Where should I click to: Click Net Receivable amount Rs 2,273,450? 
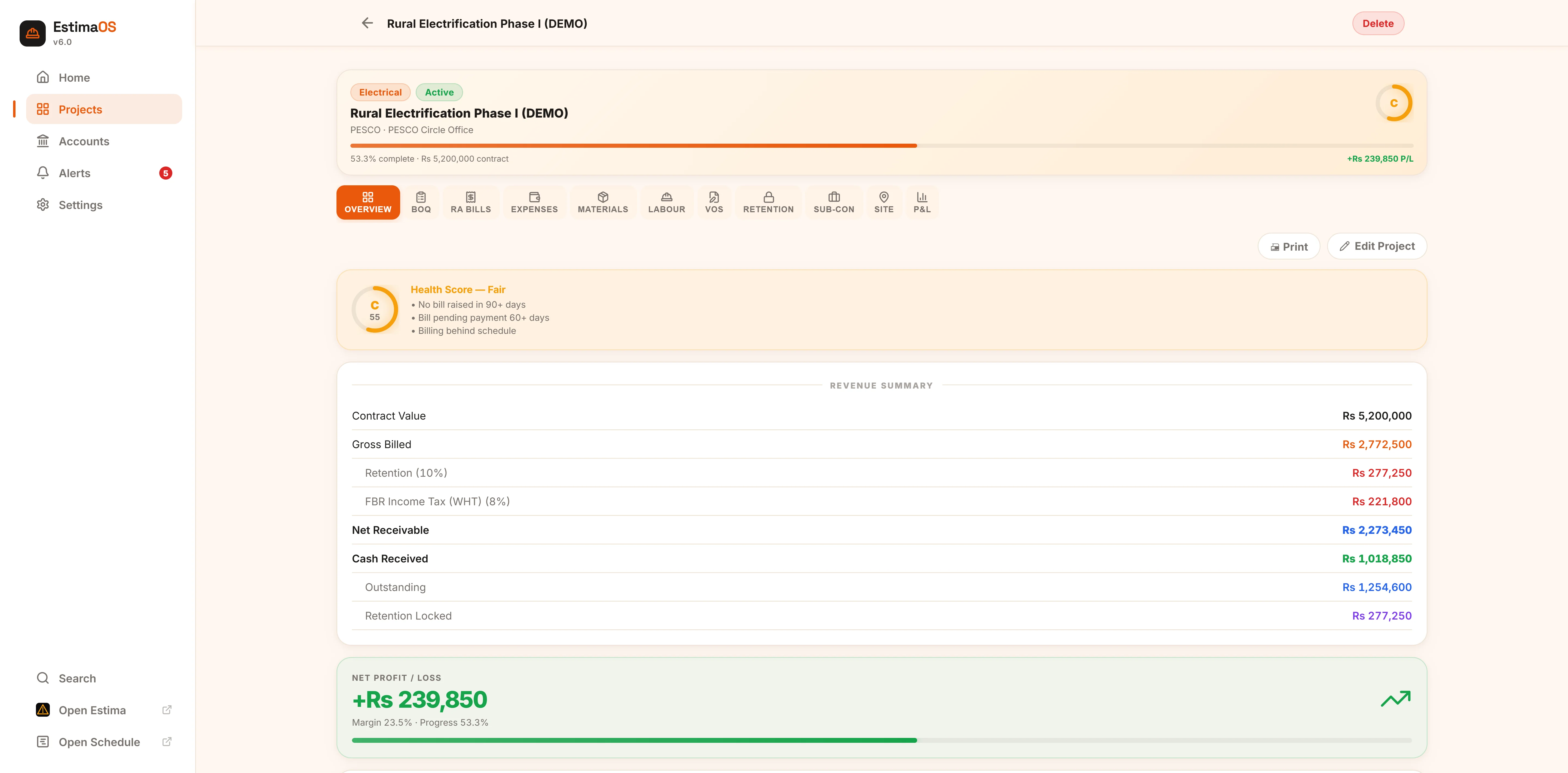(1377, 530)
